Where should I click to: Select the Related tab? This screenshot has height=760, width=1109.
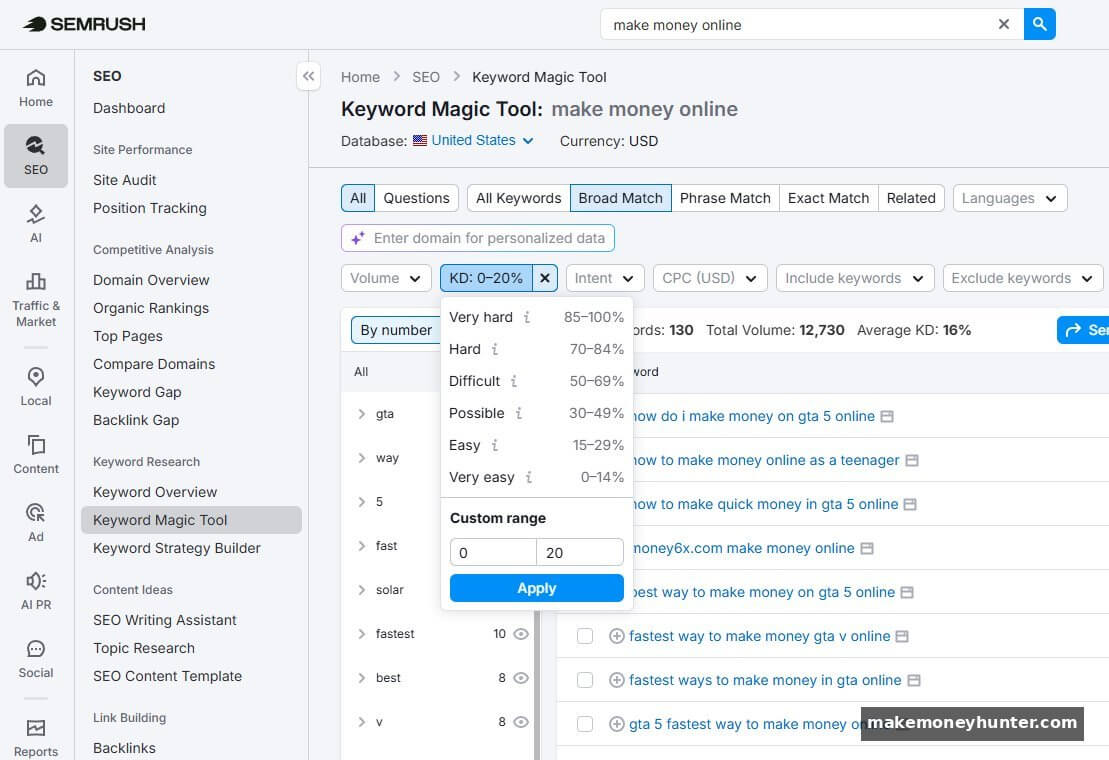click(x=911, y=198)
